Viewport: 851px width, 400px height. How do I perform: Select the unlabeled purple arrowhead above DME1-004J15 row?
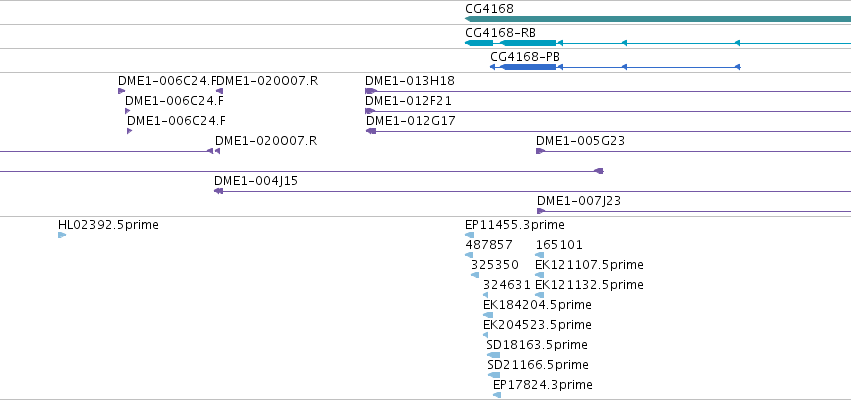[599, 171]
